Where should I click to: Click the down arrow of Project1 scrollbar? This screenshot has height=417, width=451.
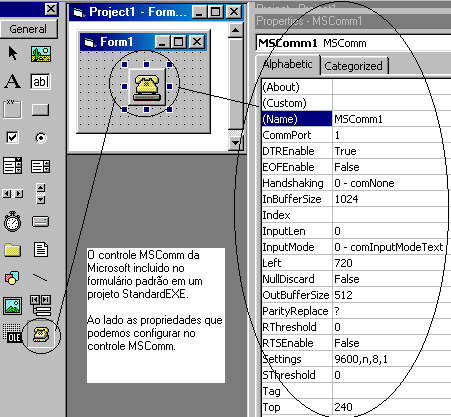point(236,143)
